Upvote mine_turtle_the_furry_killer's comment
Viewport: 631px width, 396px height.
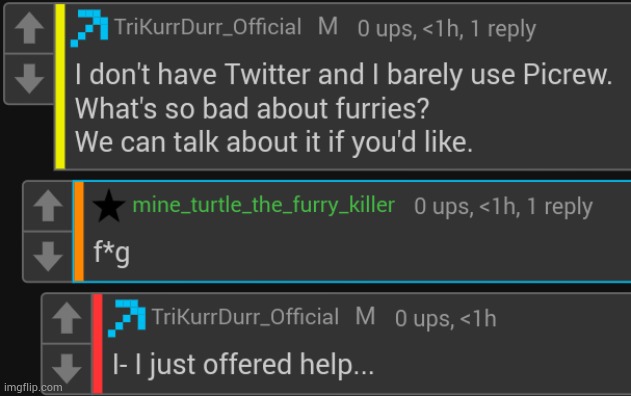click(x=48, y=206)
